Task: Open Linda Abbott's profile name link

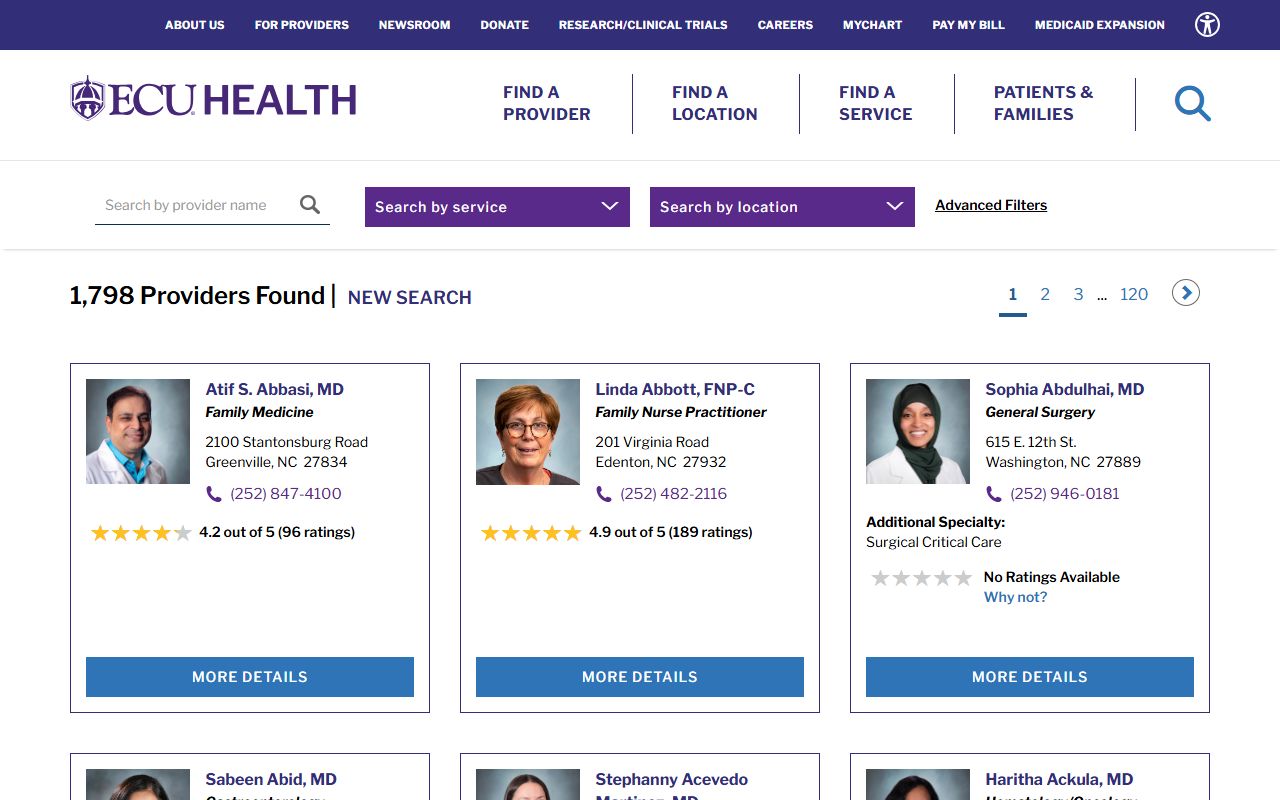Action: 675,390
